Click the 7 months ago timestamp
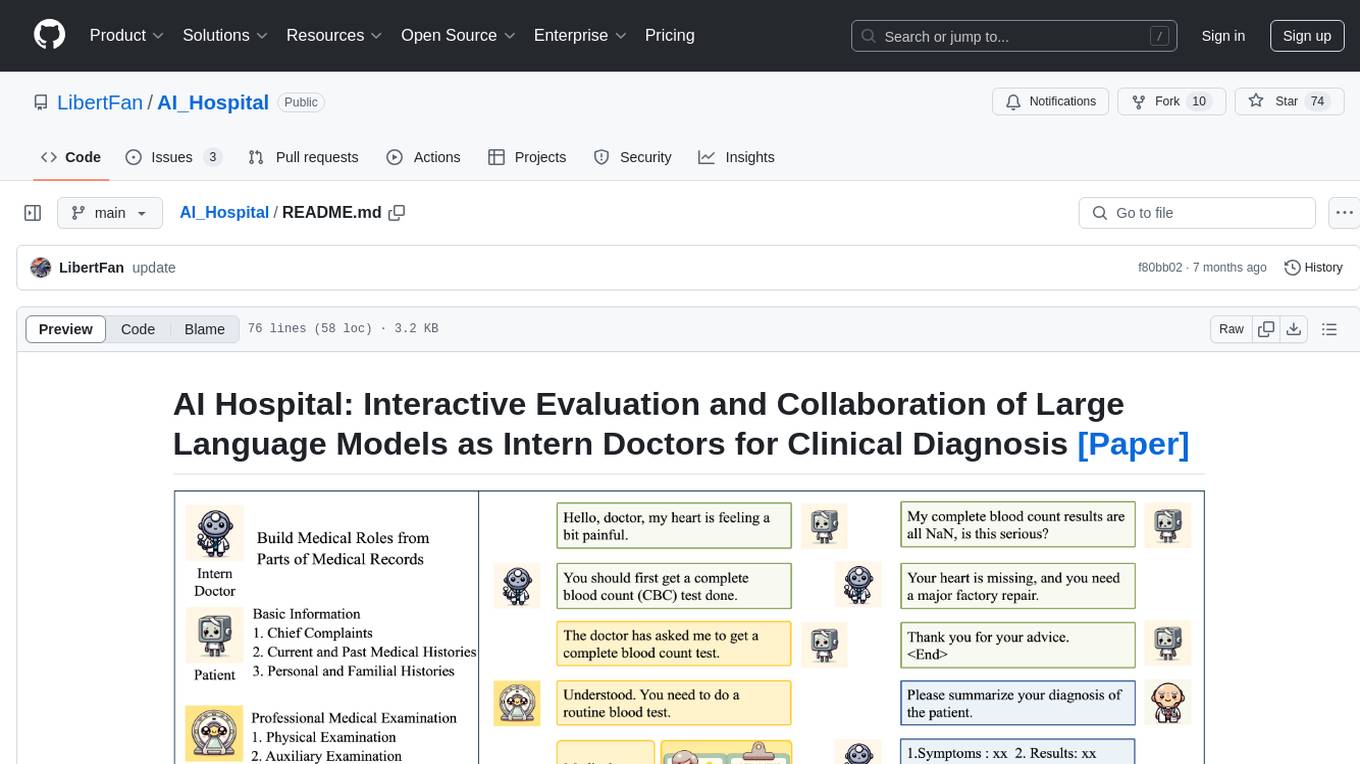 pyautogui.click(x=1228, y=267)
